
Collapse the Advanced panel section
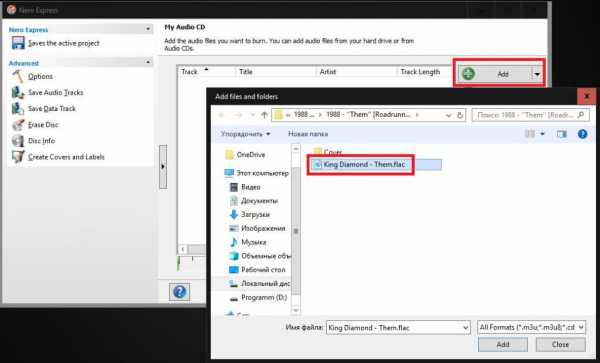(148, 62)
